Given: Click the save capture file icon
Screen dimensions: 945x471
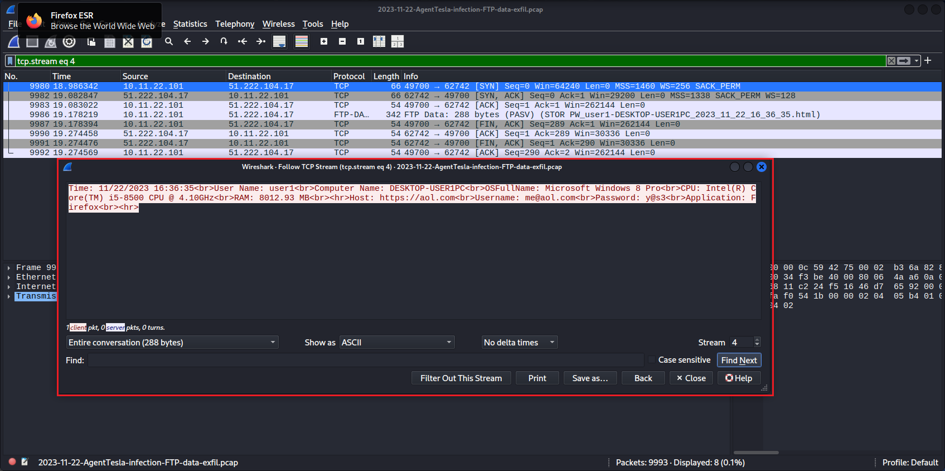Looking at the screenshot, I should click(110, 42).
